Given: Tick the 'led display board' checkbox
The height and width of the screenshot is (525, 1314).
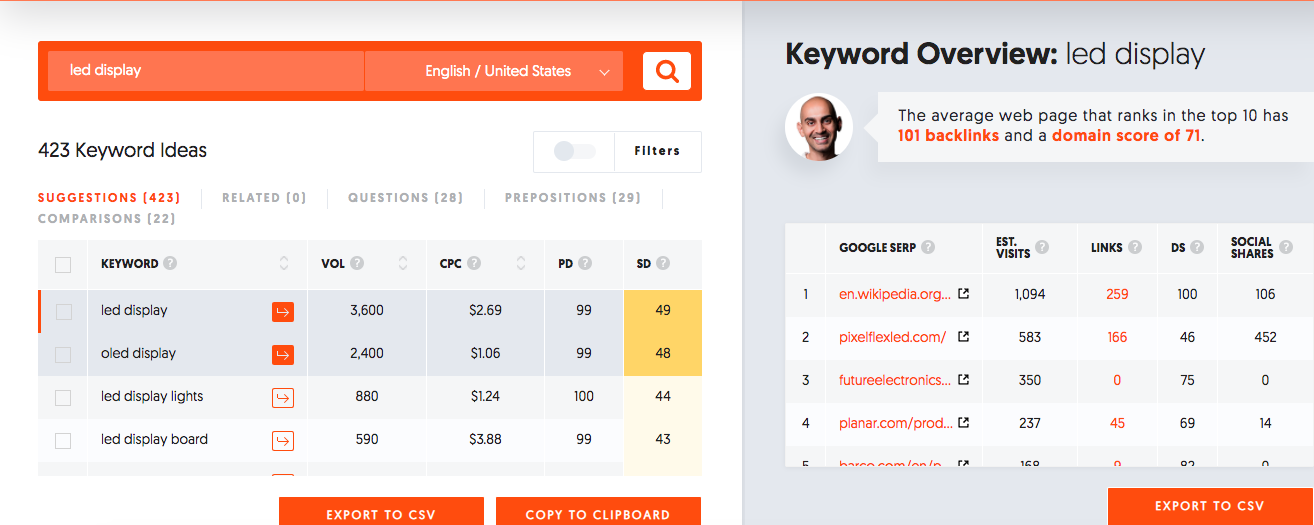Looking at the screenshot, I should click(63, 441).
